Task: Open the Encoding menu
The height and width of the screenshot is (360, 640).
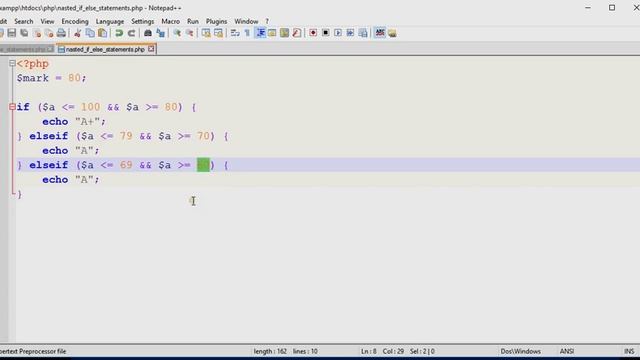Action: point(75,21)
